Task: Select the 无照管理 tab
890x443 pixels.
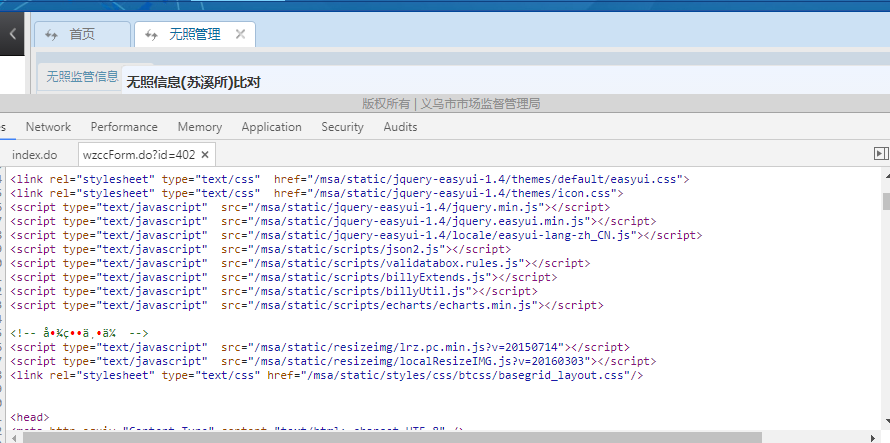Action: pyautogui.click(x=195, y=35)
